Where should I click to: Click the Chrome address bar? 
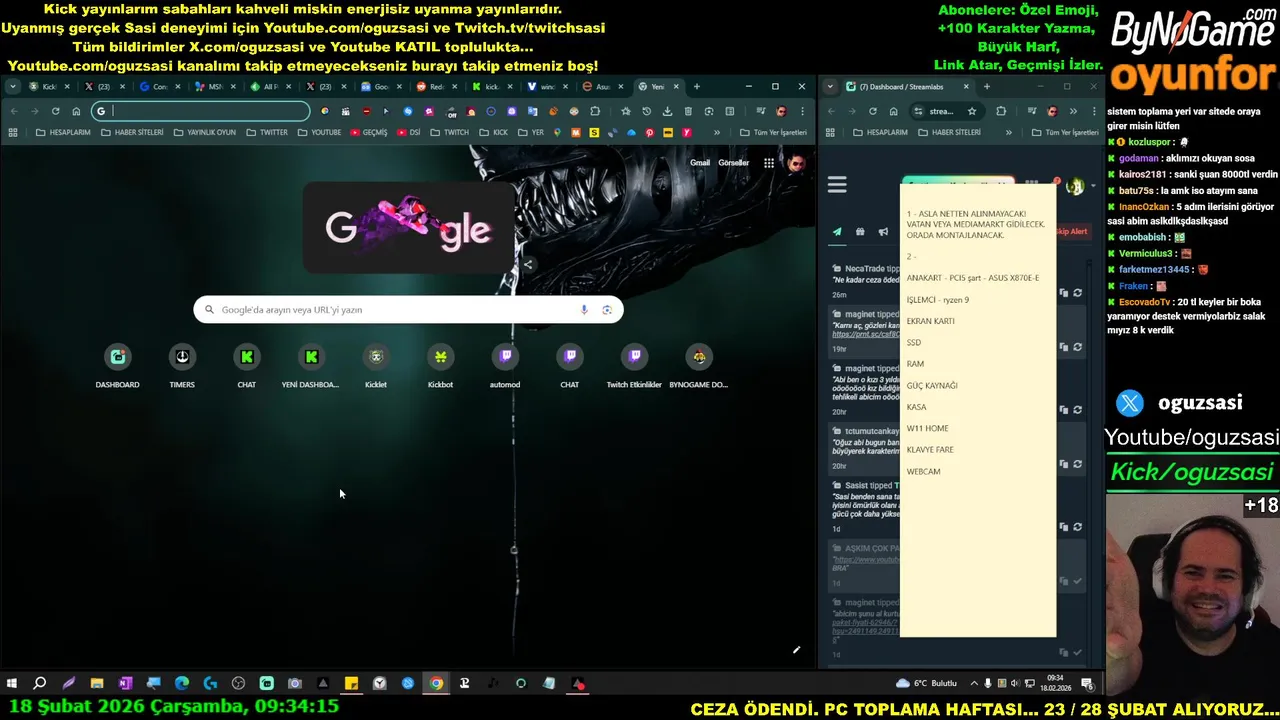201,111
